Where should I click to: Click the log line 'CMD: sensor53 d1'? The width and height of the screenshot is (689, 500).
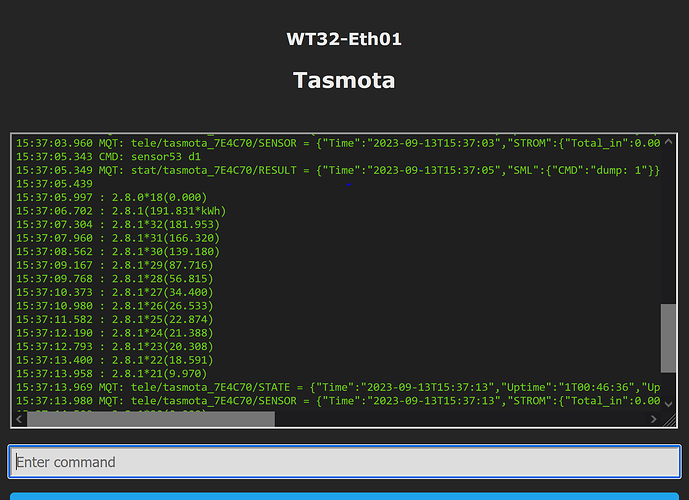[109, 156]
